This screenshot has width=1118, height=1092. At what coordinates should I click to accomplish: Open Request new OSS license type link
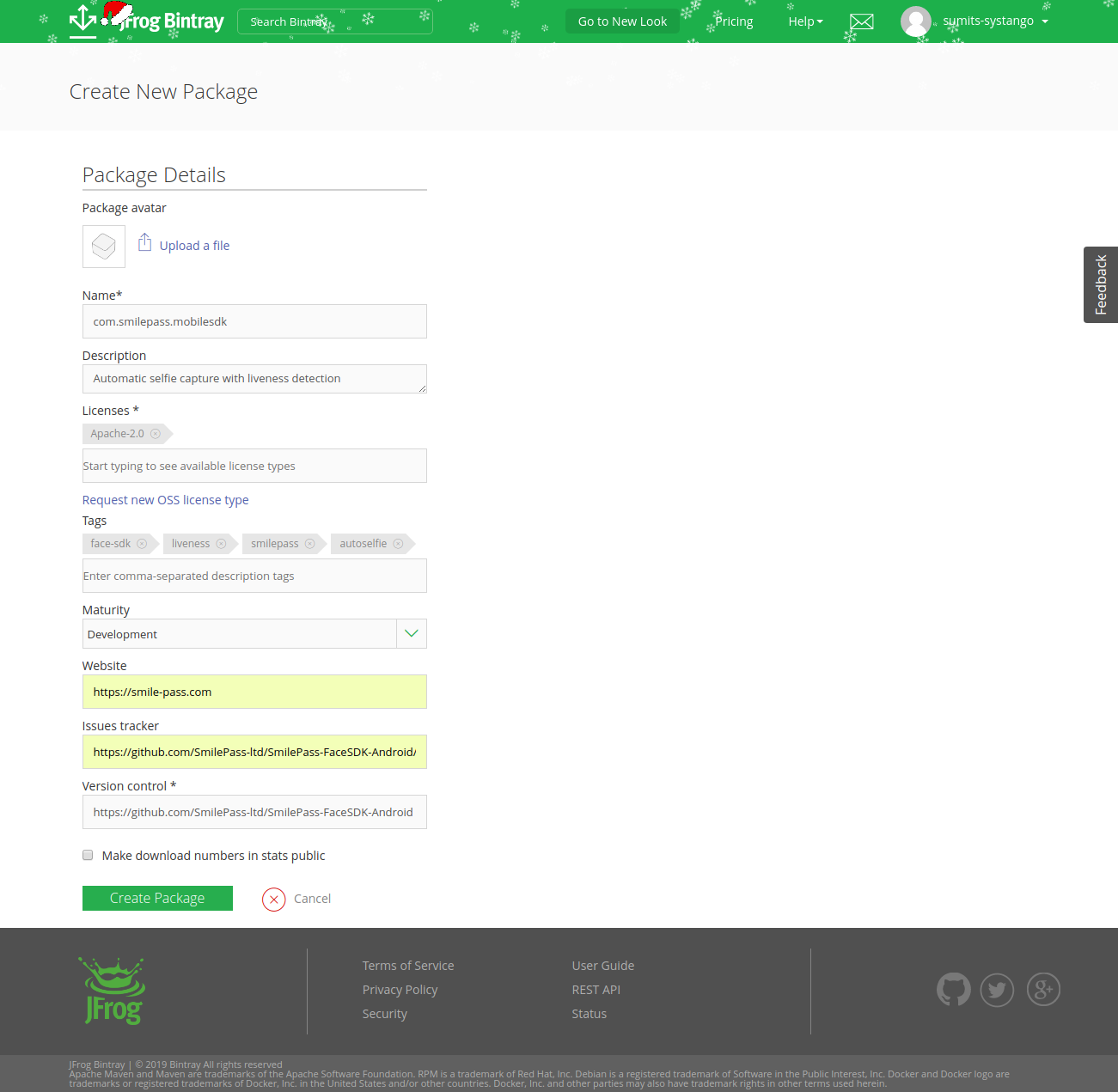pos(165,500)
